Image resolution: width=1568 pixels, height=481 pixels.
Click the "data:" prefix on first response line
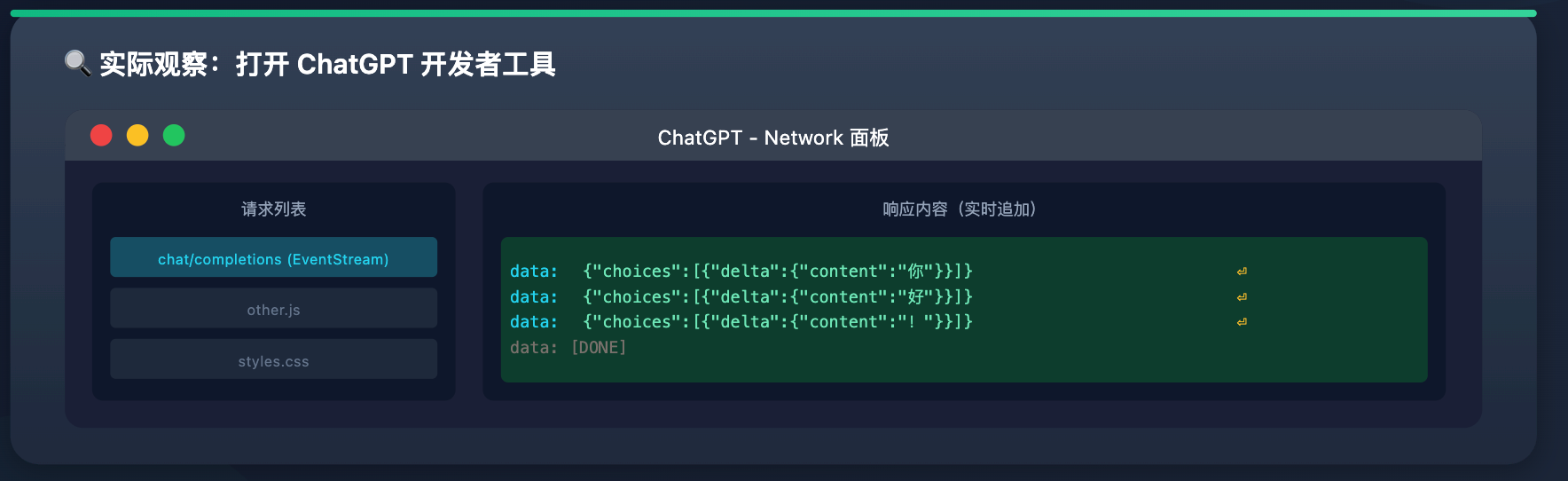[x=534, y=272]
